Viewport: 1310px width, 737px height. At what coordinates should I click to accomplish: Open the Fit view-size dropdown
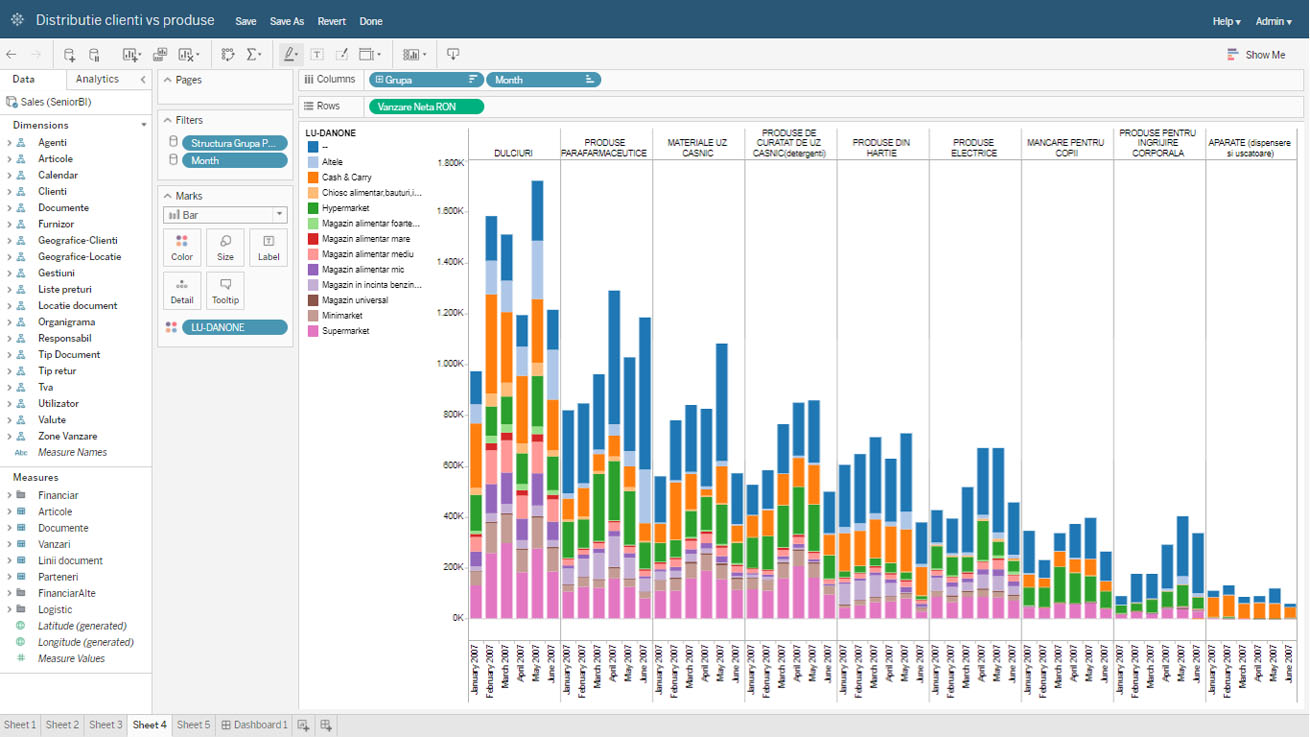[369, 55]
